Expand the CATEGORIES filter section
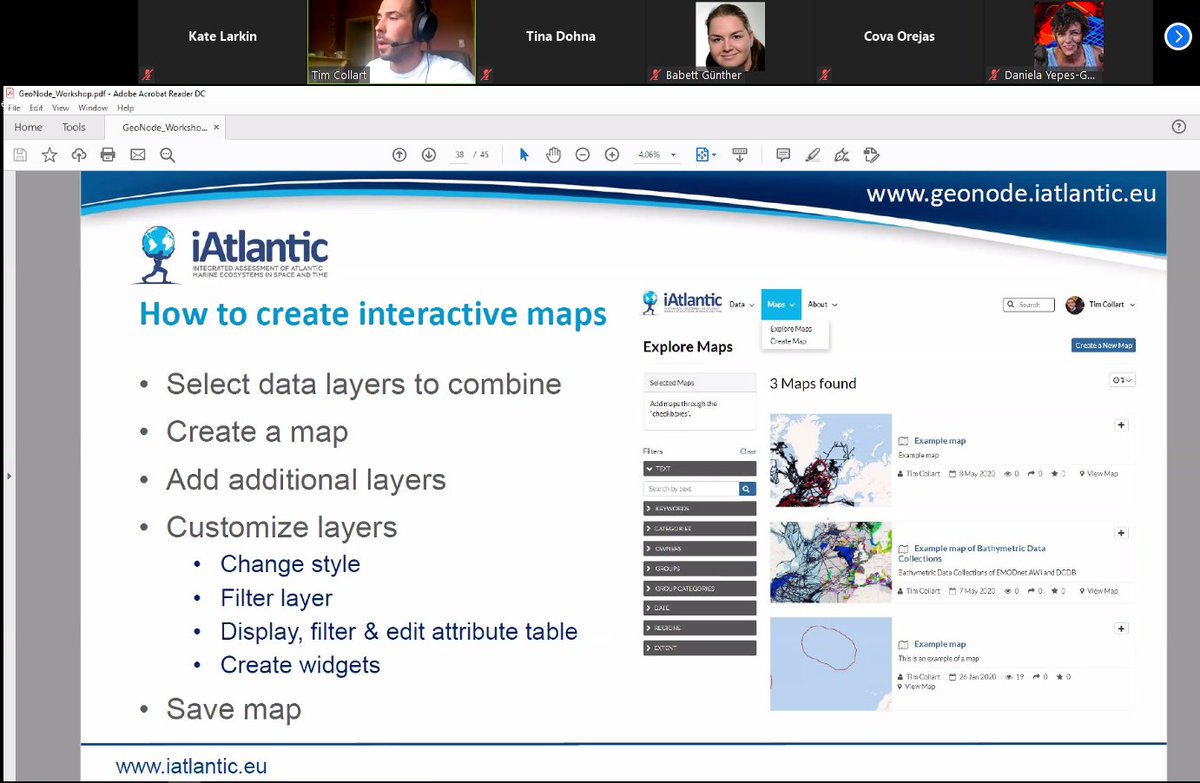Screen dimensions: 1200x783 coord(700,529)
